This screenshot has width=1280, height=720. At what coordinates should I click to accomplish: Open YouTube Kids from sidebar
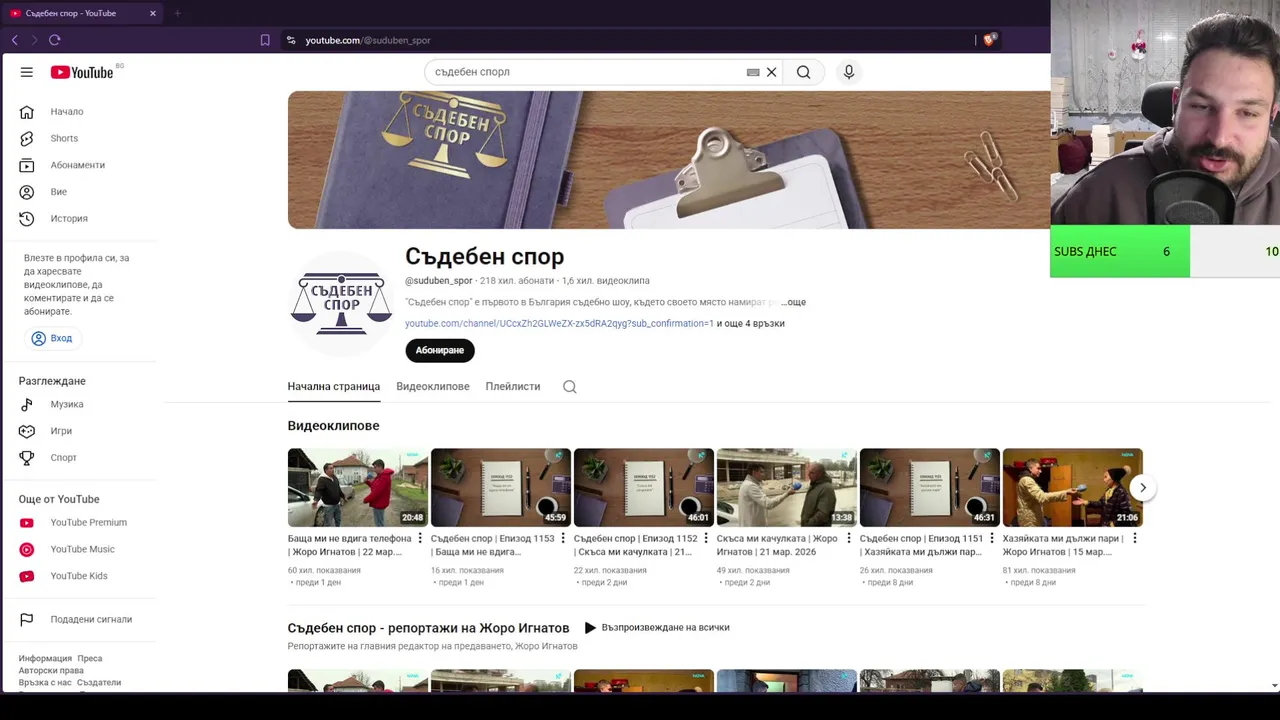(80, 576)
